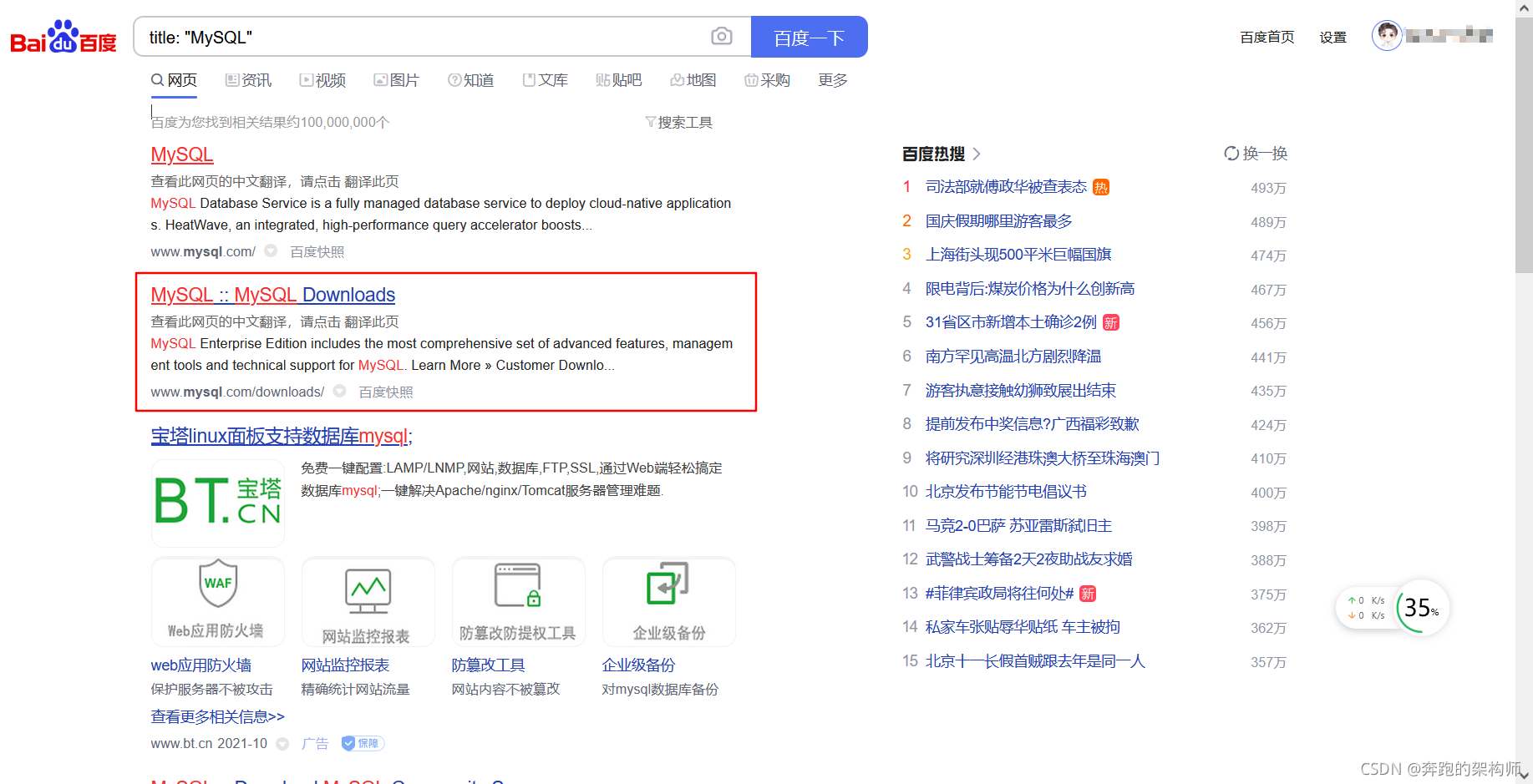Click the 百度一下 search button

click(x=809, y=37)
